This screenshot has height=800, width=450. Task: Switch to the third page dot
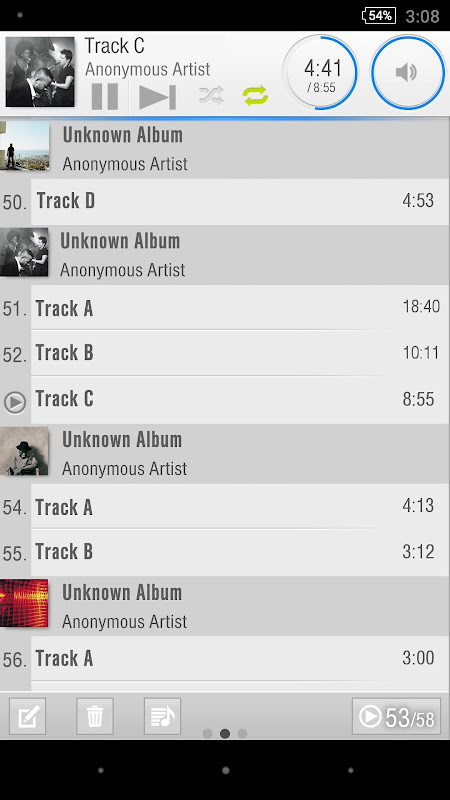[242, 733]
